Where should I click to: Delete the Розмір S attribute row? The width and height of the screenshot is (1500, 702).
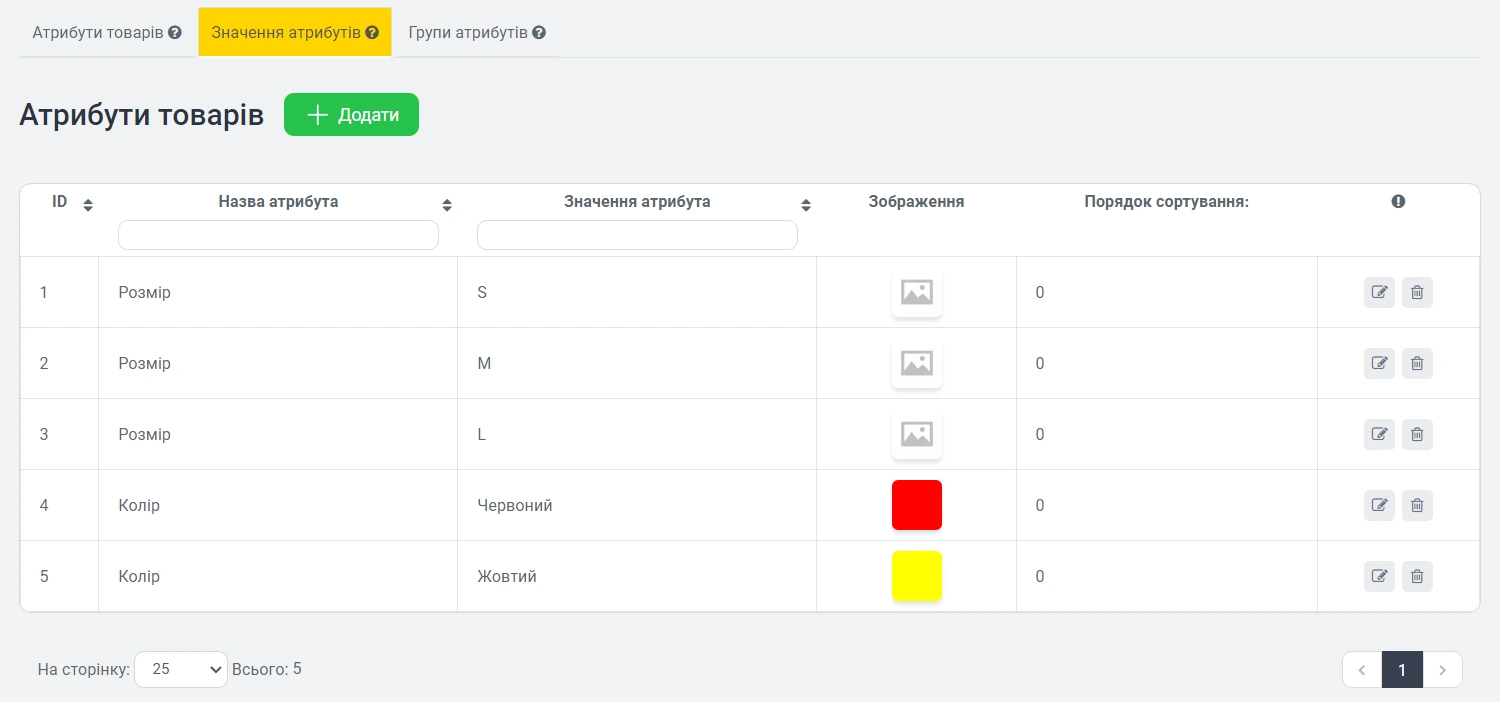coord(1417,293)
